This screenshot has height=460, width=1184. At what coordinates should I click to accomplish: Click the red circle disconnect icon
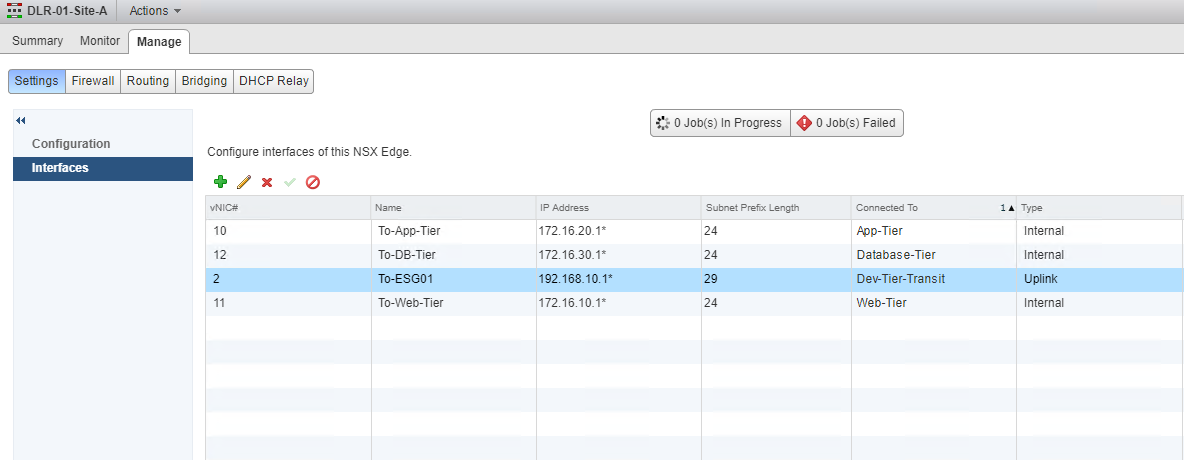313,182
